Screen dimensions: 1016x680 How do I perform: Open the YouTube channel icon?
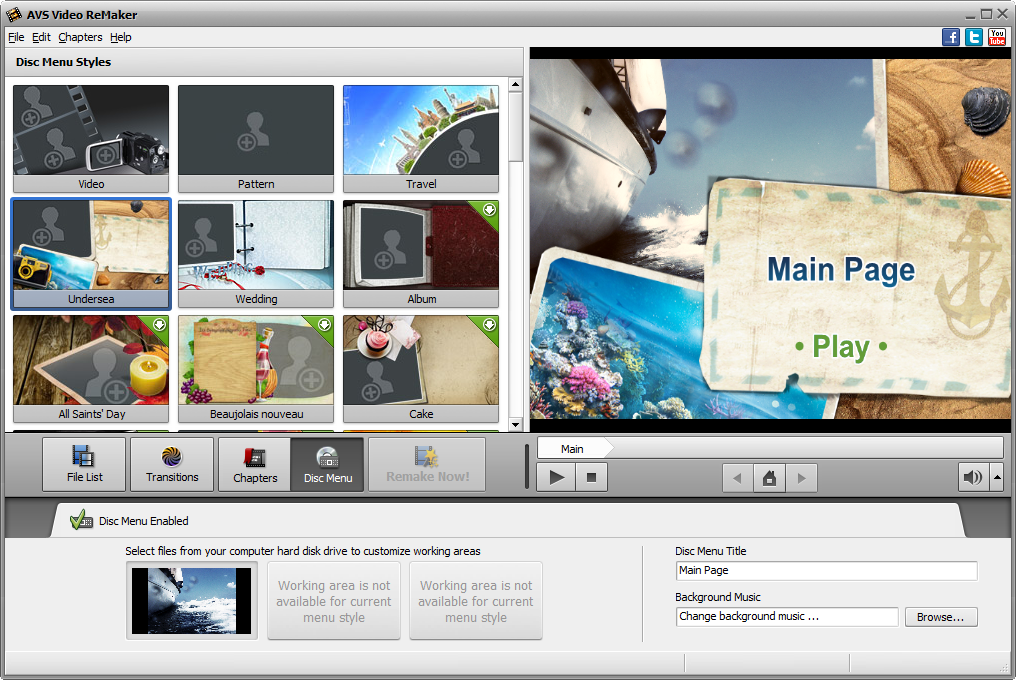[x=997, y=37]
